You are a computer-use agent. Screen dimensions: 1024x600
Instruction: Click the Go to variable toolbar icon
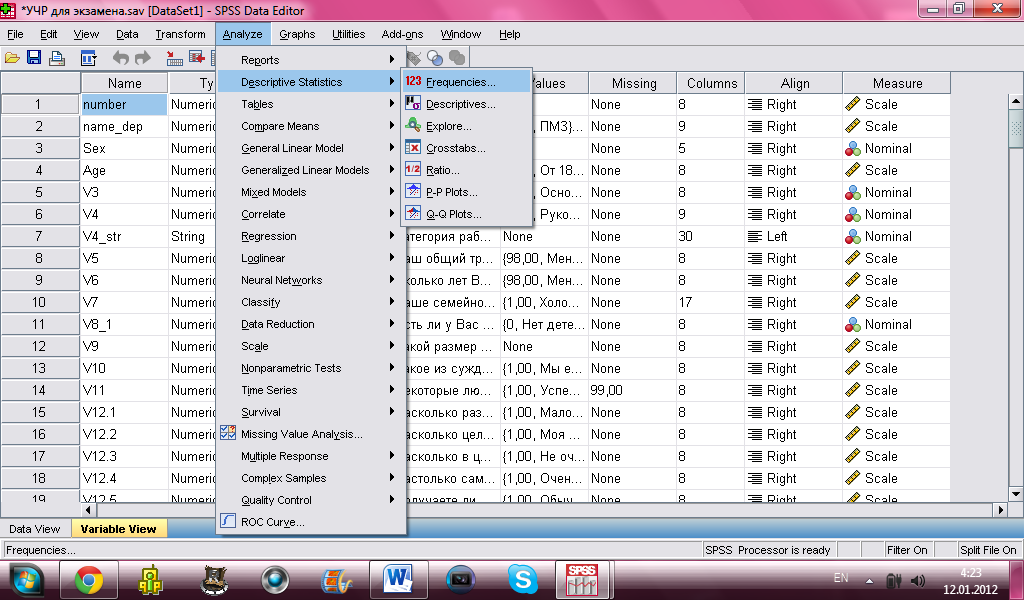(197, 58)
